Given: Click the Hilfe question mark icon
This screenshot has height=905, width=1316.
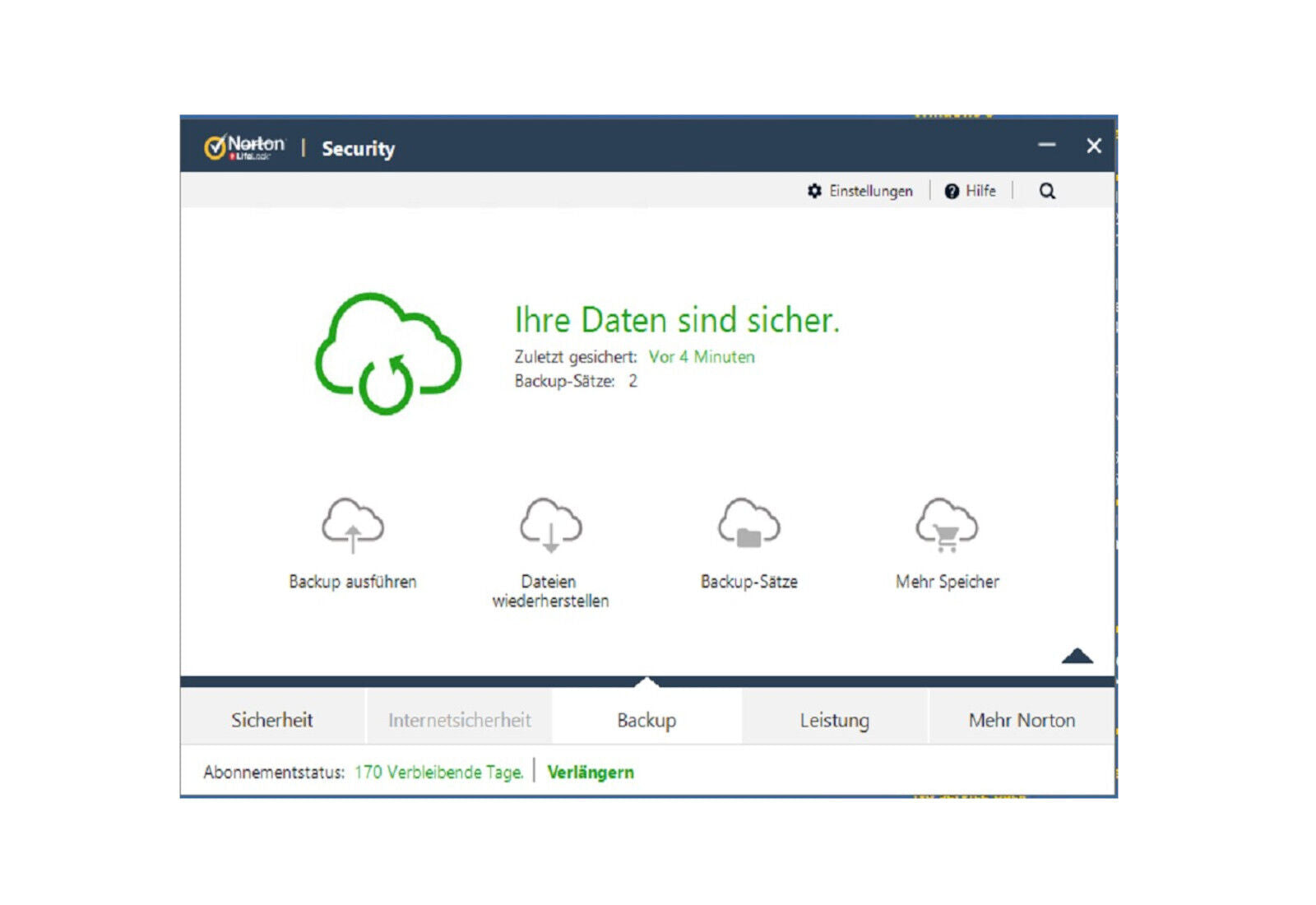Looking at the screenshot, I should click(952, 191).
